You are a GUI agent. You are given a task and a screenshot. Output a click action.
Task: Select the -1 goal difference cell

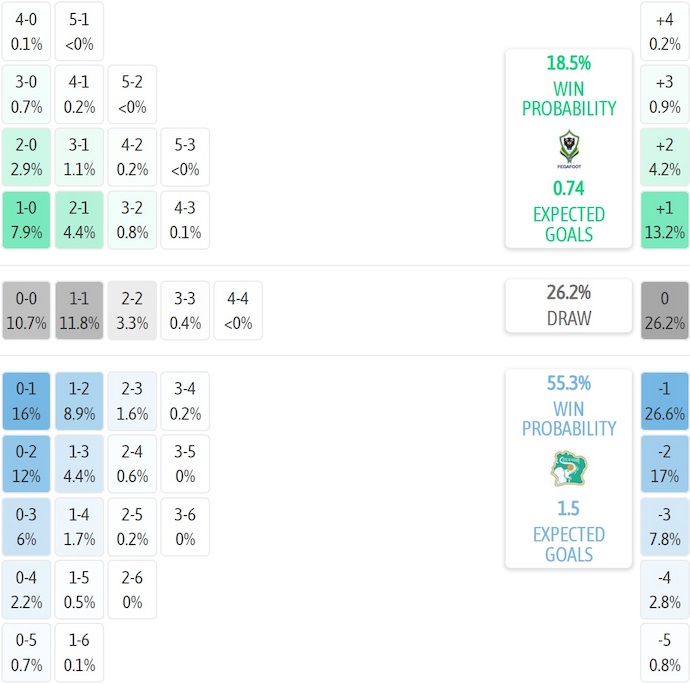click(x=665, y=400)
